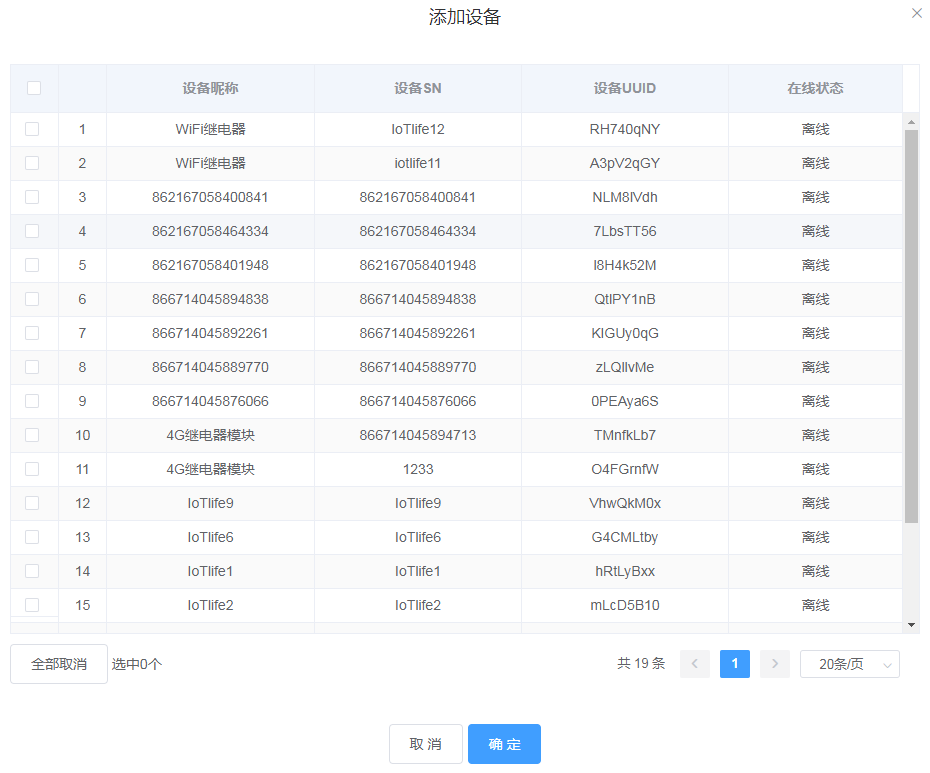
Task: Click the 全部取消 button
Action: pos(59,664)
